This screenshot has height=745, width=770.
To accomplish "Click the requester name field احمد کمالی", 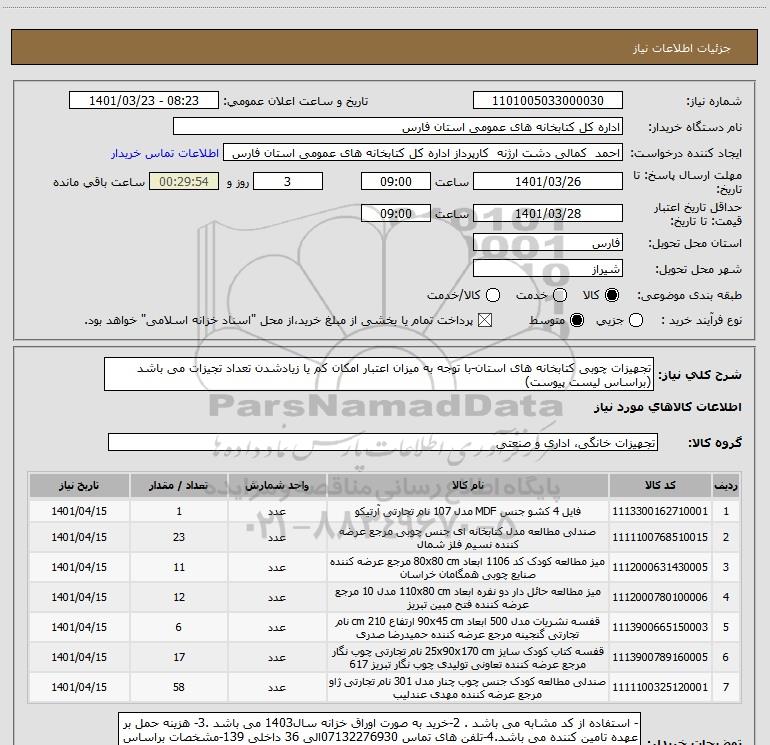I will tap(423, 153).
